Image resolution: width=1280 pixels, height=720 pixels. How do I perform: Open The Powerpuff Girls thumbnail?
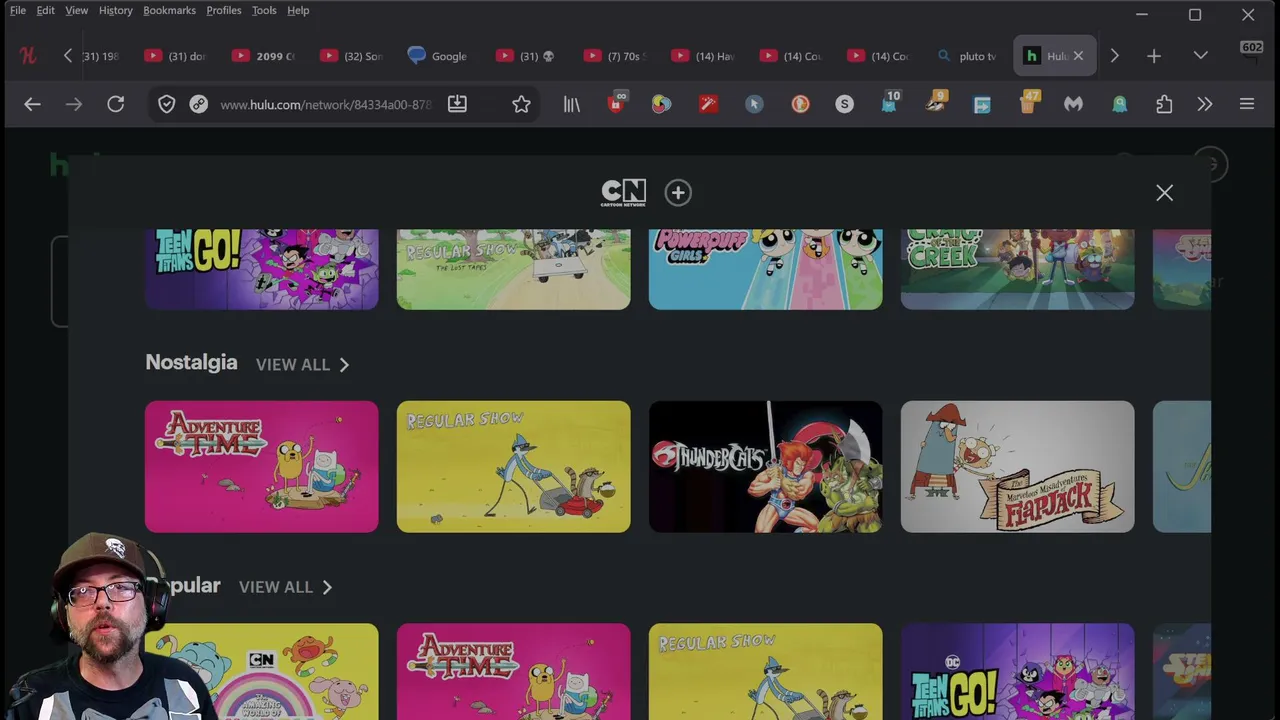click(766, 269)
